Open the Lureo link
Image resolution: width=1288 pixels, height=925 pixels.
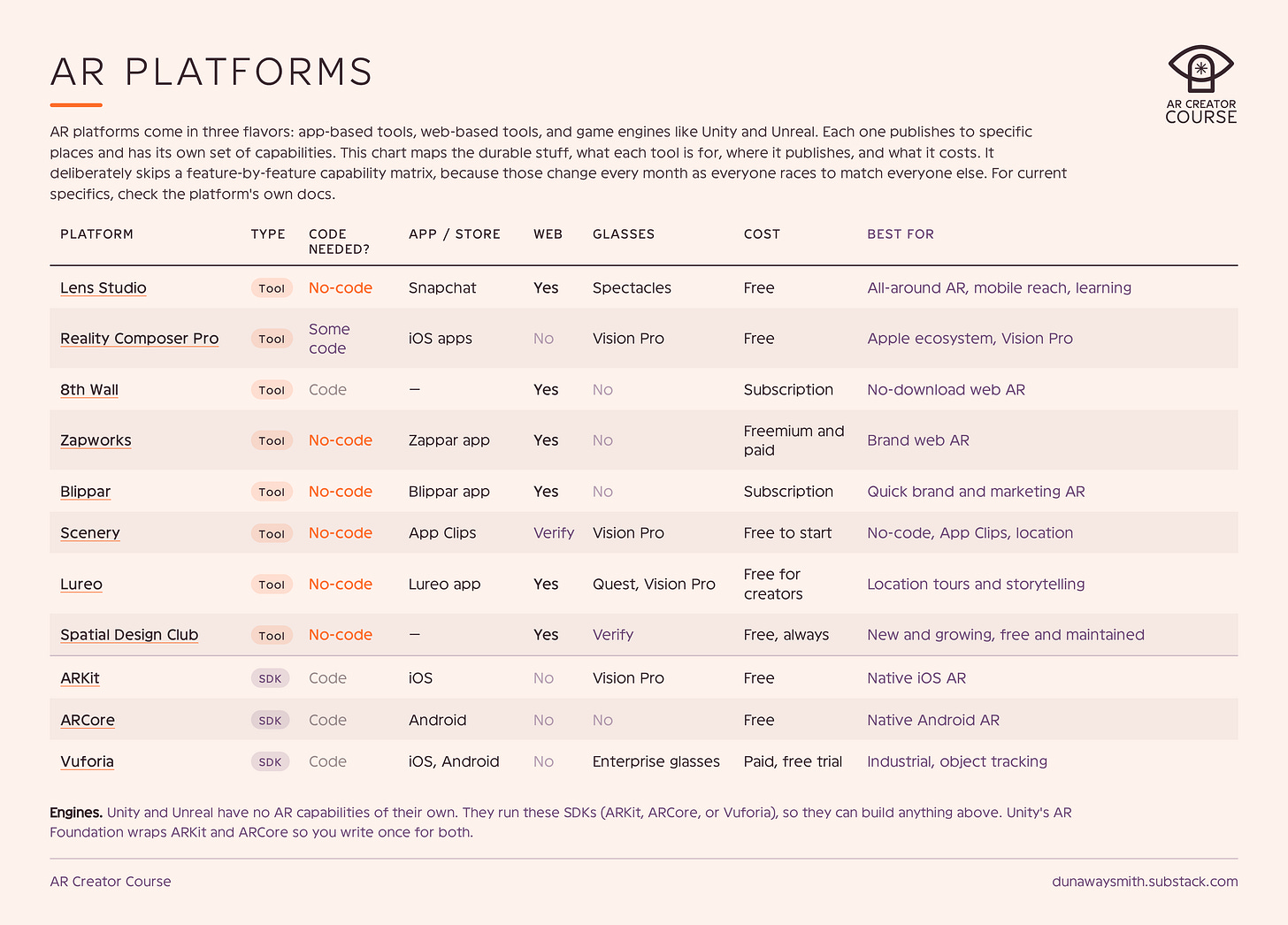81,585
